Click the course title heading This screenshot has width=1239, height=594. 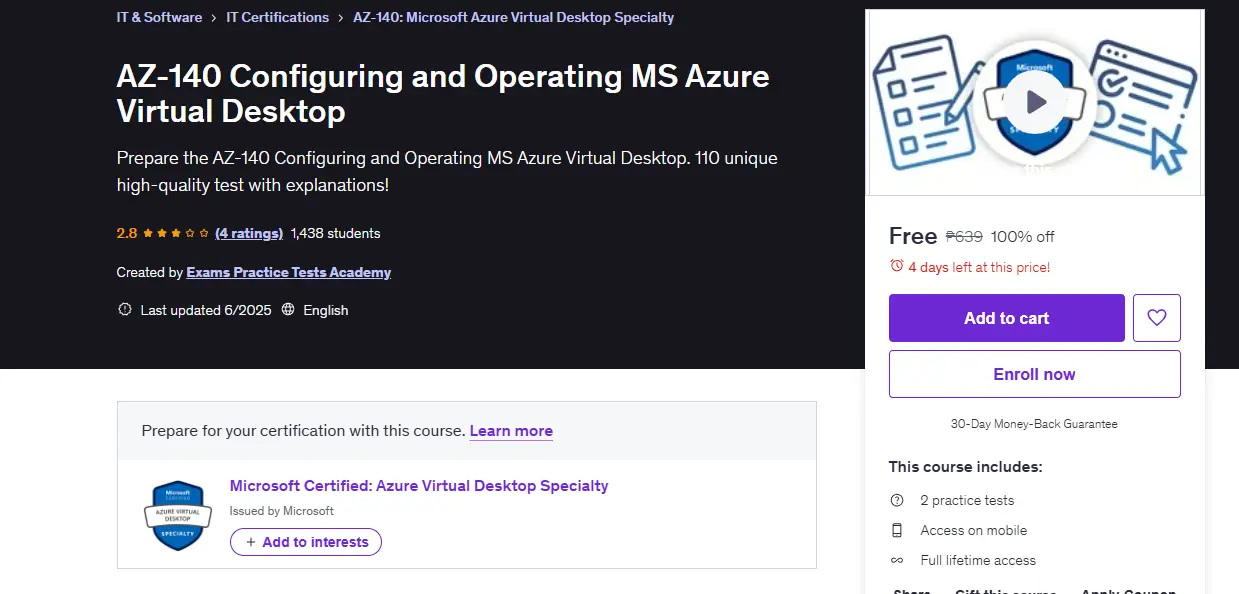coord(443,93)
